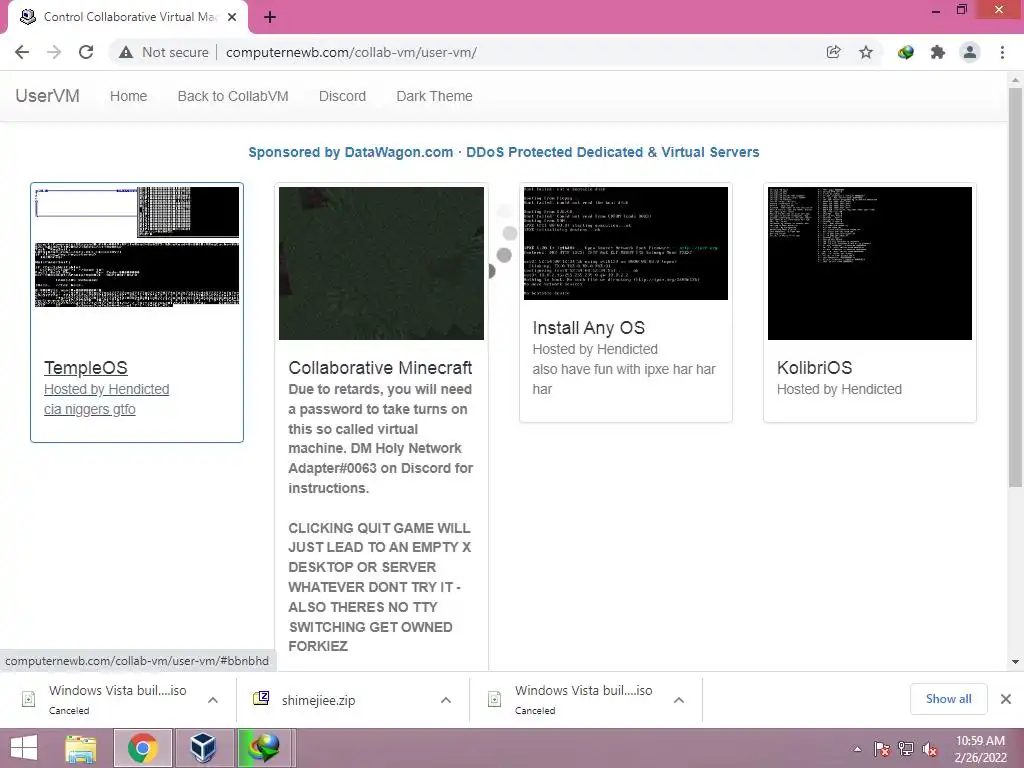Open the Discord nav link

(342, 96)
